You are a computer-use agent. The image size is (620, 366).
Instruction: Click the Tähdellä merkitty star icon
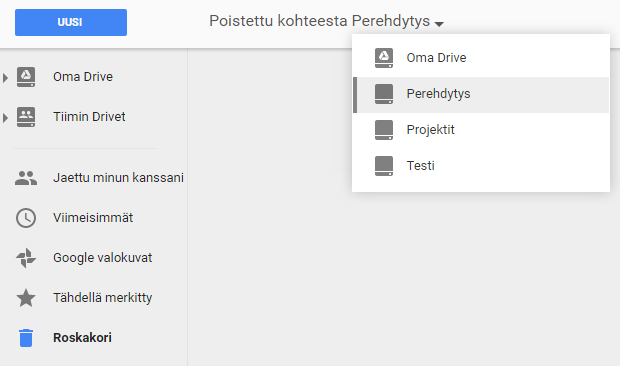point(26,298)
